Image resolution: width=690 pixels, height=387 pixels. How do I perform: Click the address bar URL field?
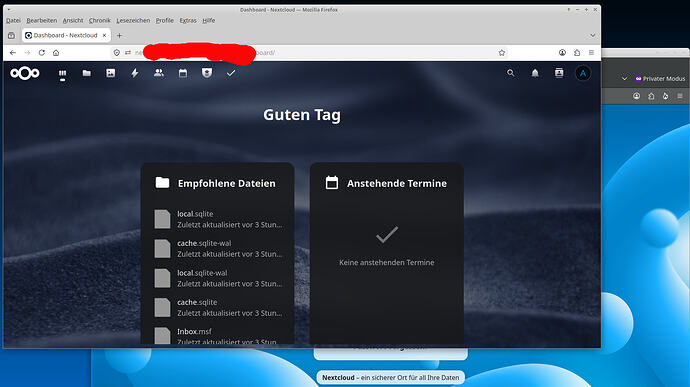click(x=308, y=53)
